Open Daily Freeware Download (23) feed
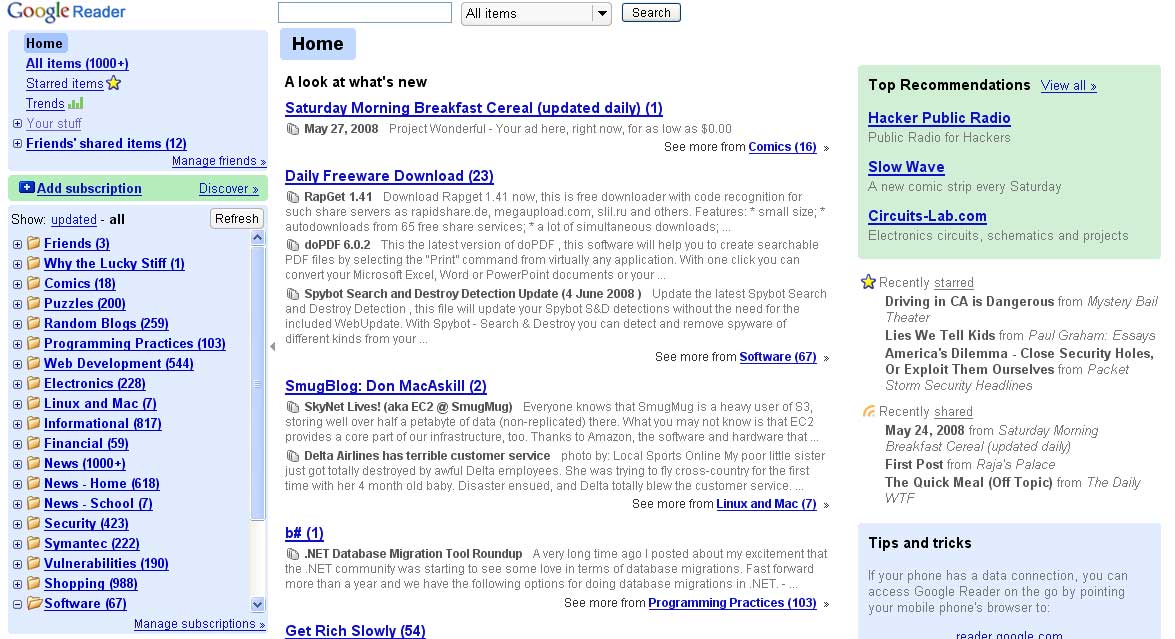The image size is (1175, 639). pos(389,176)
